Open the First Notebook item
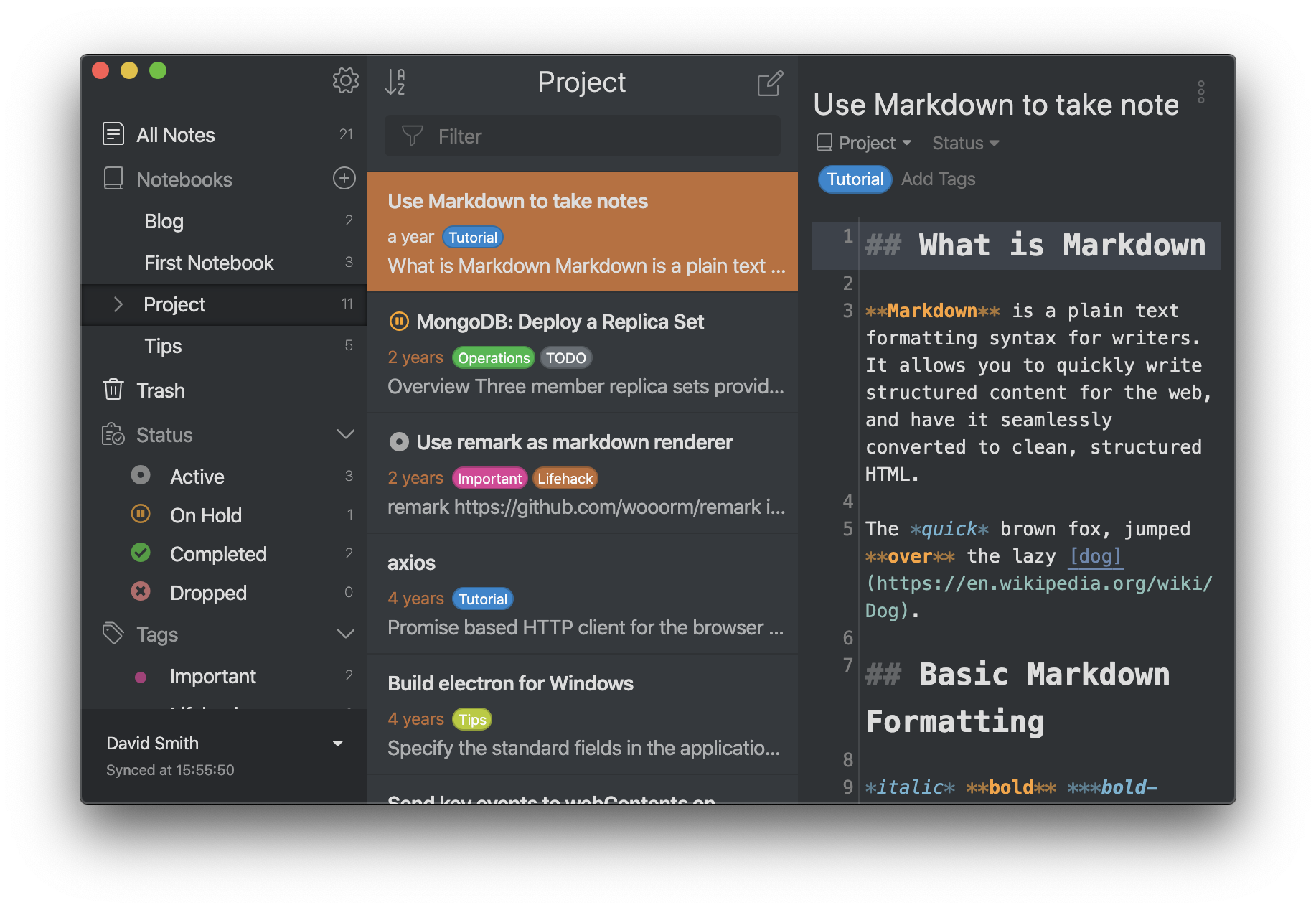The height and width of the screenshot is (910, 1316). click(209, 263)
